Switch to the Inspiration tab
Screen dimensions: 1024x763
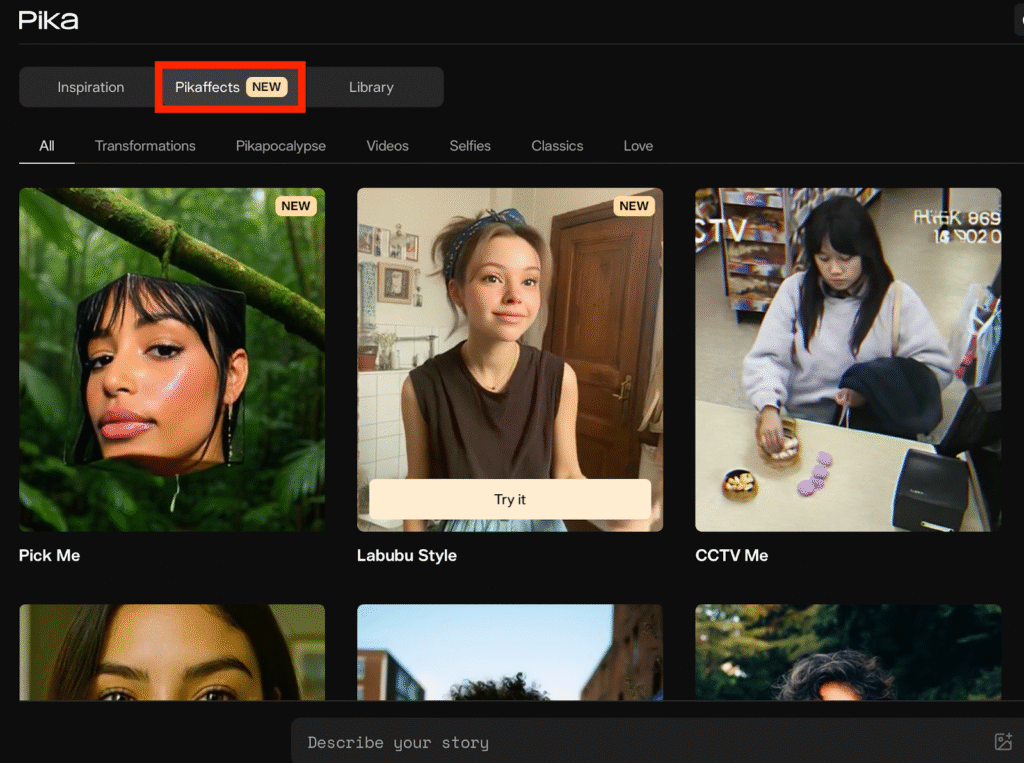click(90, 87)
